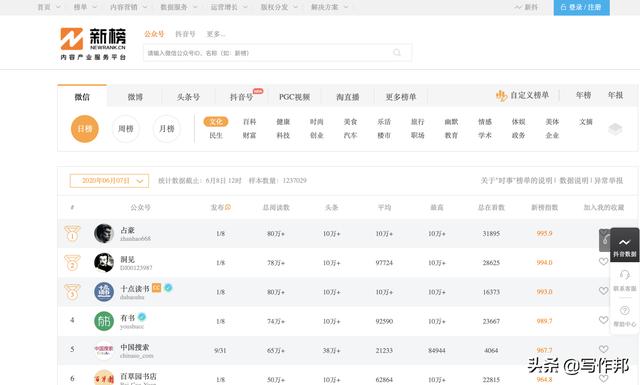Open the 2020年06月07日 date dropdown
640x385 pixels.
click(x=109, y=181)
